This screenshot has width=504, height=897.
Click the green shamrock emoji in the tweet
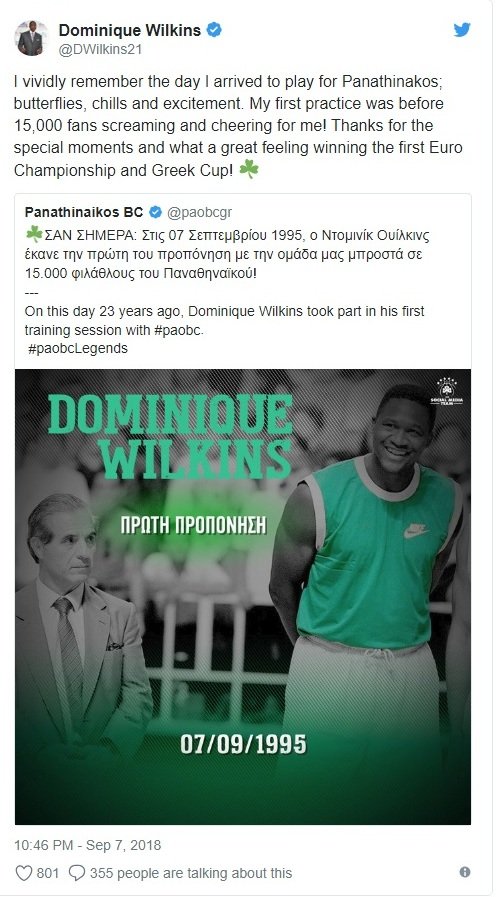(x=248, y=169)
